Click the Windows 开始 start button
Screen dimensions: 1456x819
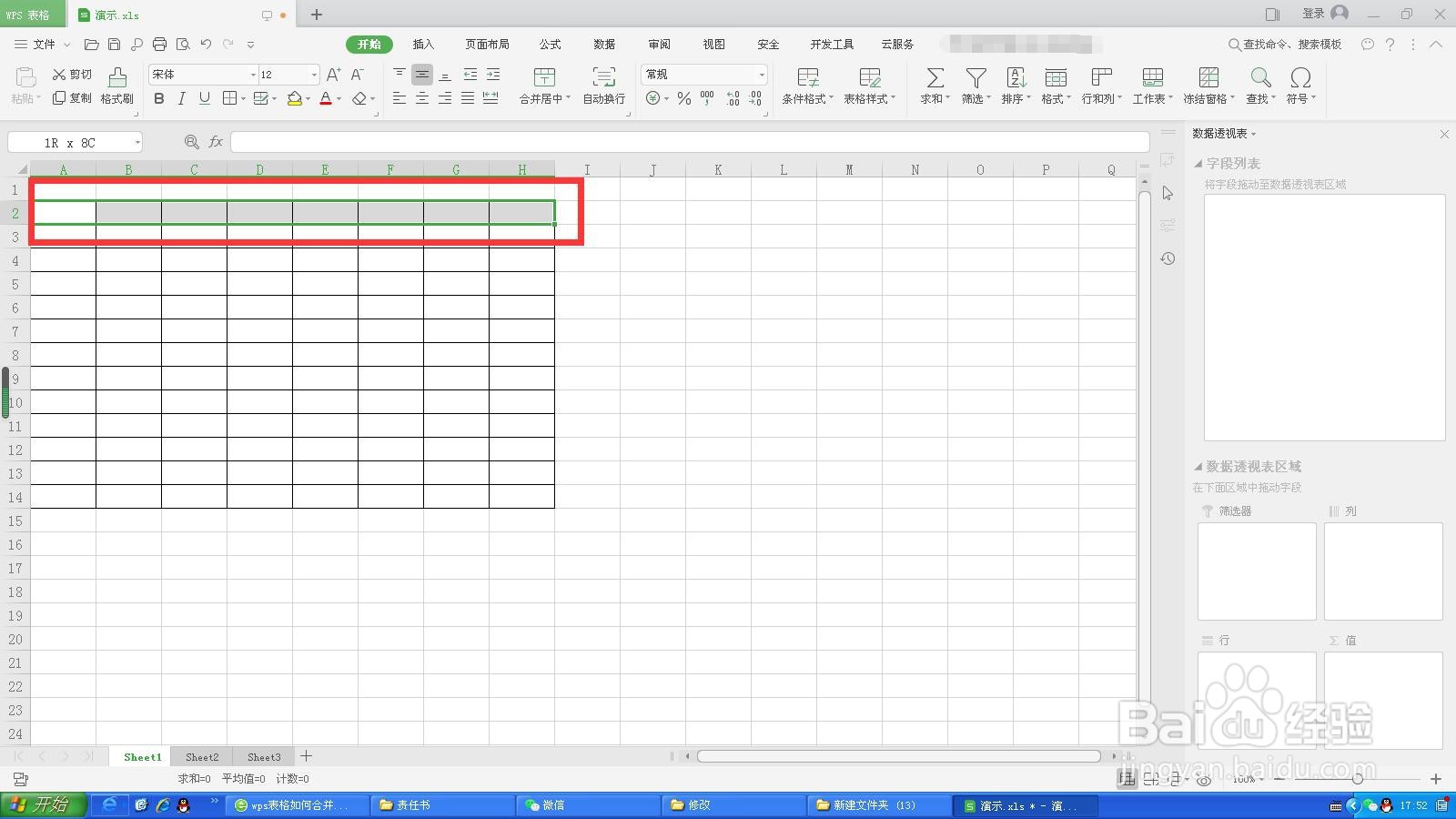[43, 804]
